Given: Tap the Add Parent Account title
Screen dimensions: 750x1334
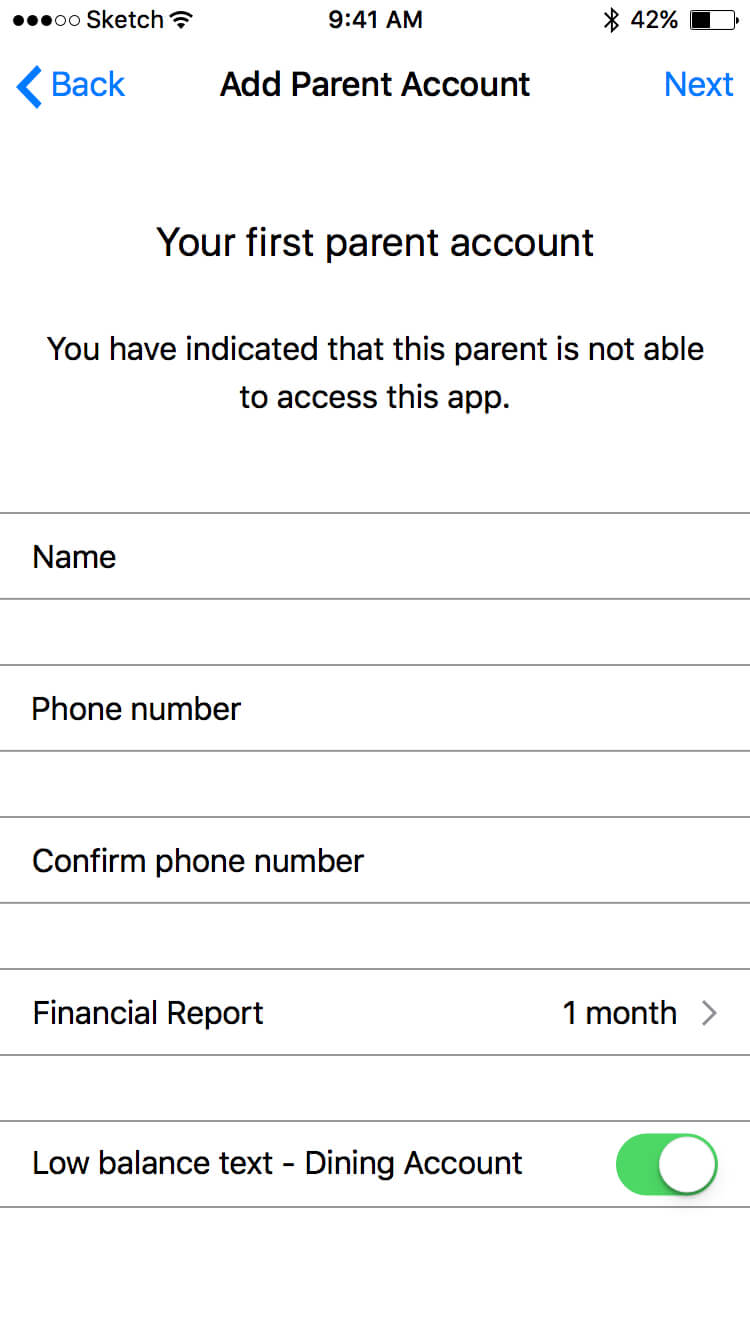Looking at the screenshot, I should pyautogui.click(x=375, y=85).
